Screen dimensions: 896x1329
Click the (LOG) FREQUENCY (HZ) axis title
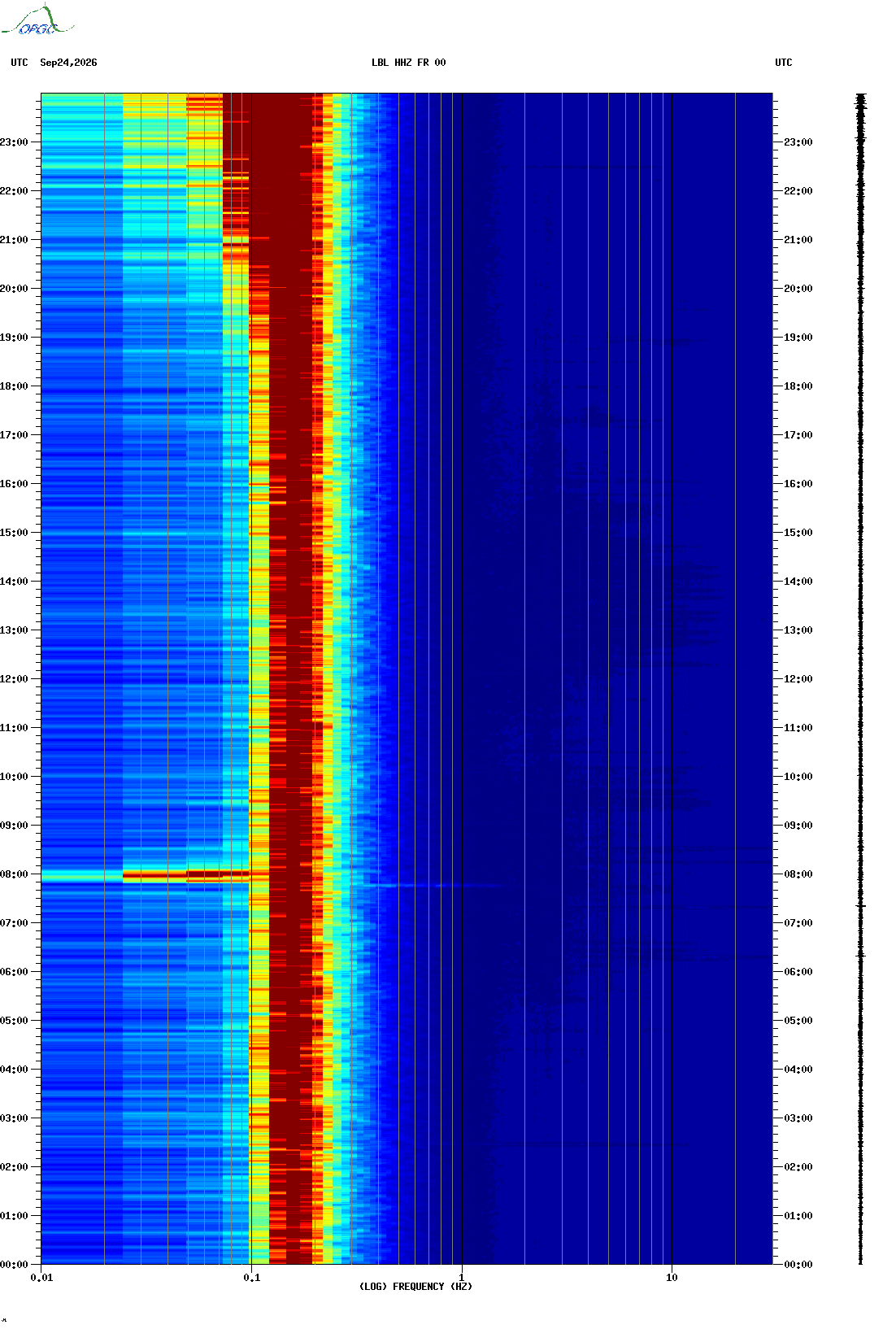pyautogui.click(x=415, y=1287)
